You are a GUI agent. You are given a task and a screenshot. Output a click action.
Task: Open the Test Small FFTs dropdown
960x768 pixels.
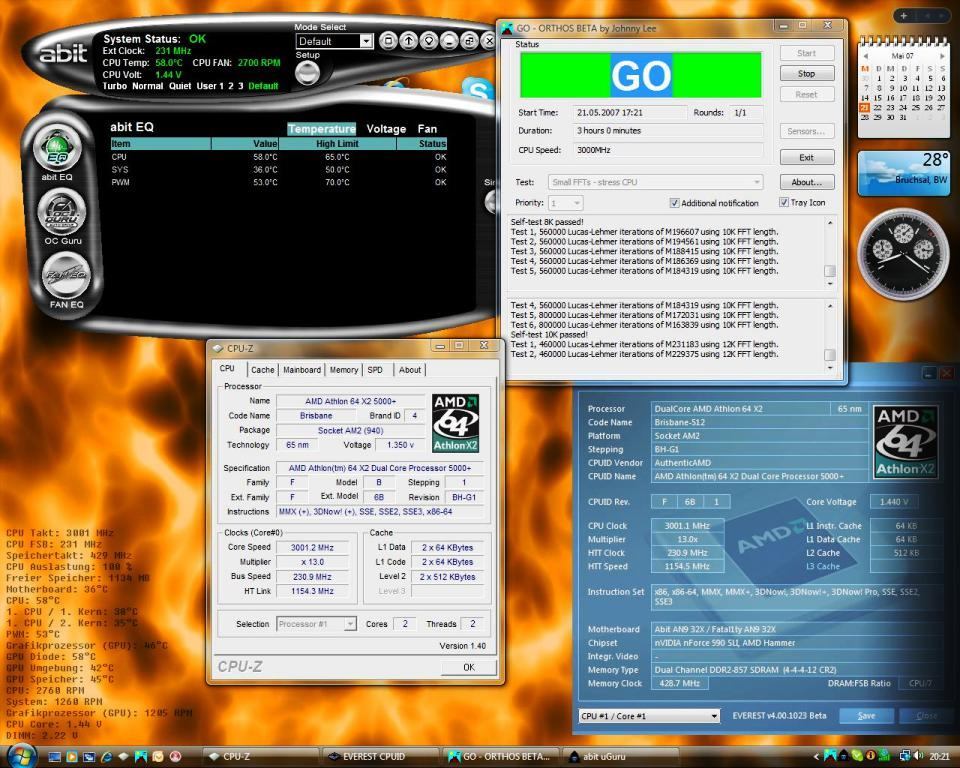tap(655, 182)
